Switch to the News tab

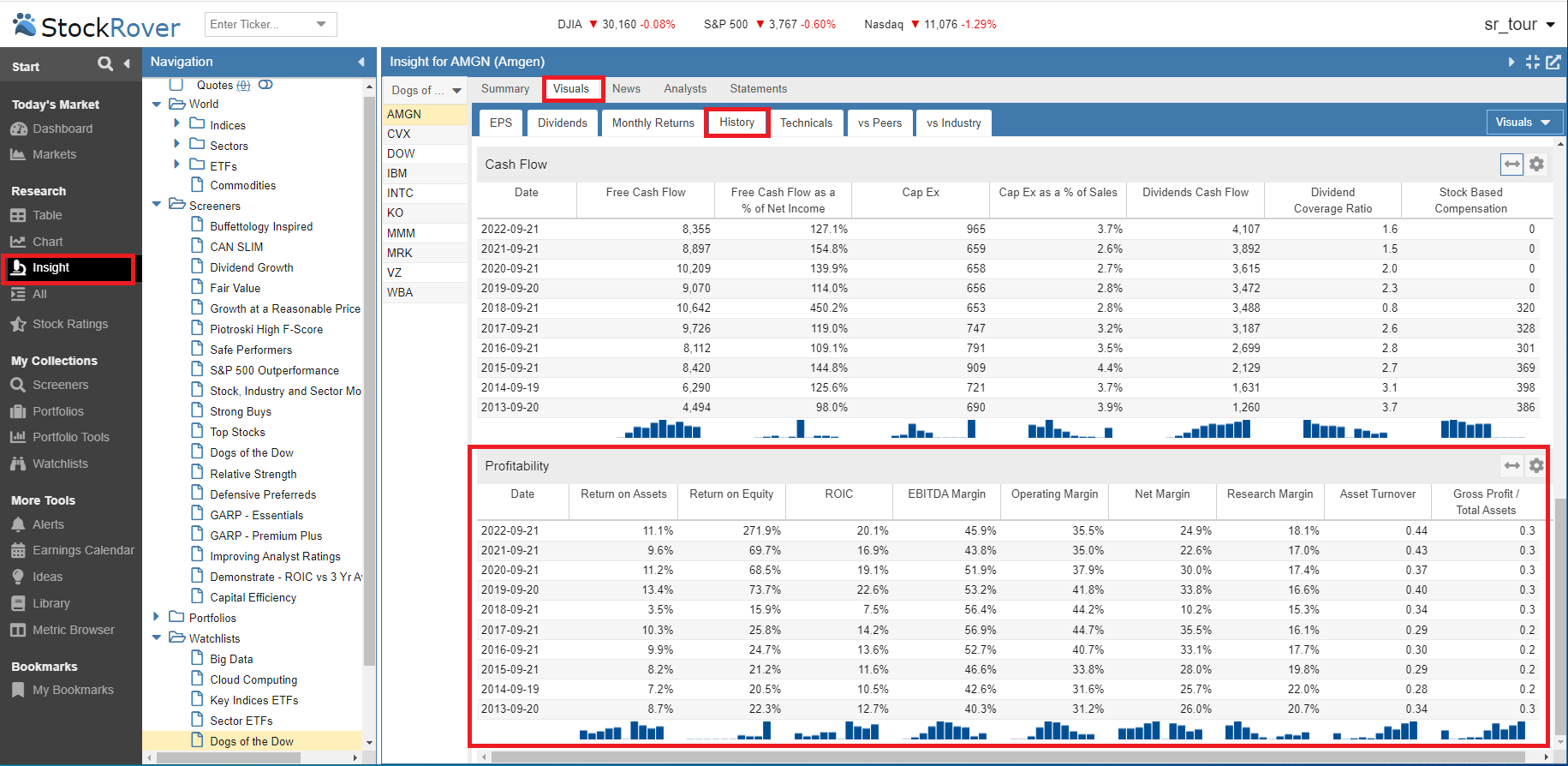(626, 88)
